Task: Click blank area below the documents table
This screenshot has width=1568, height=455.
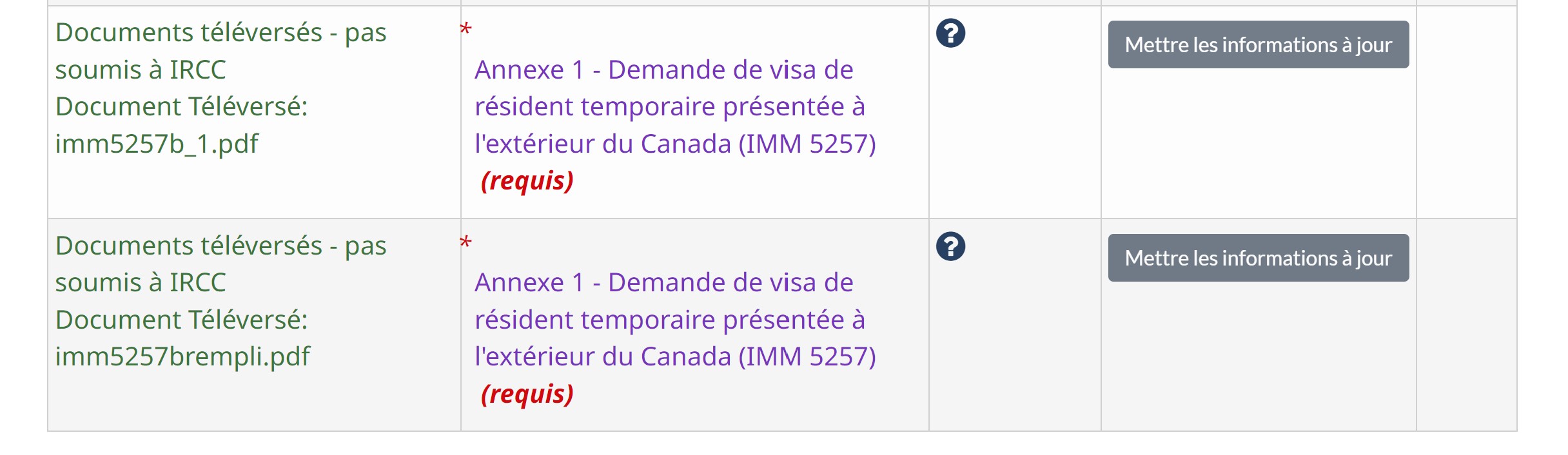Action: tap(784, 444)
